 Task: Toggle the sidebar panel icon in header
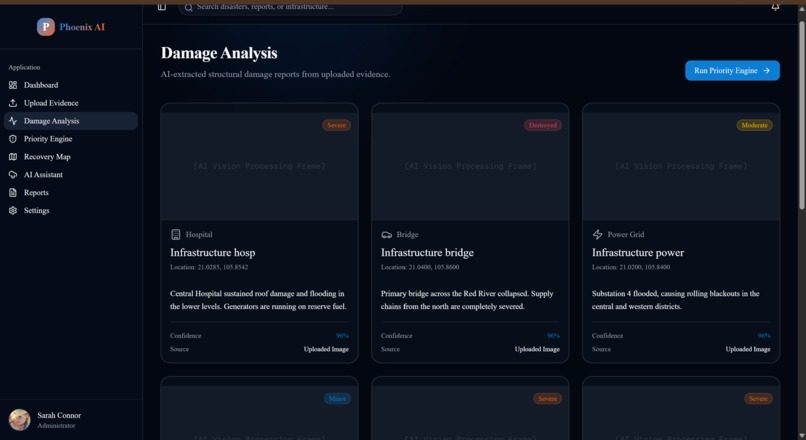[162, 7]
